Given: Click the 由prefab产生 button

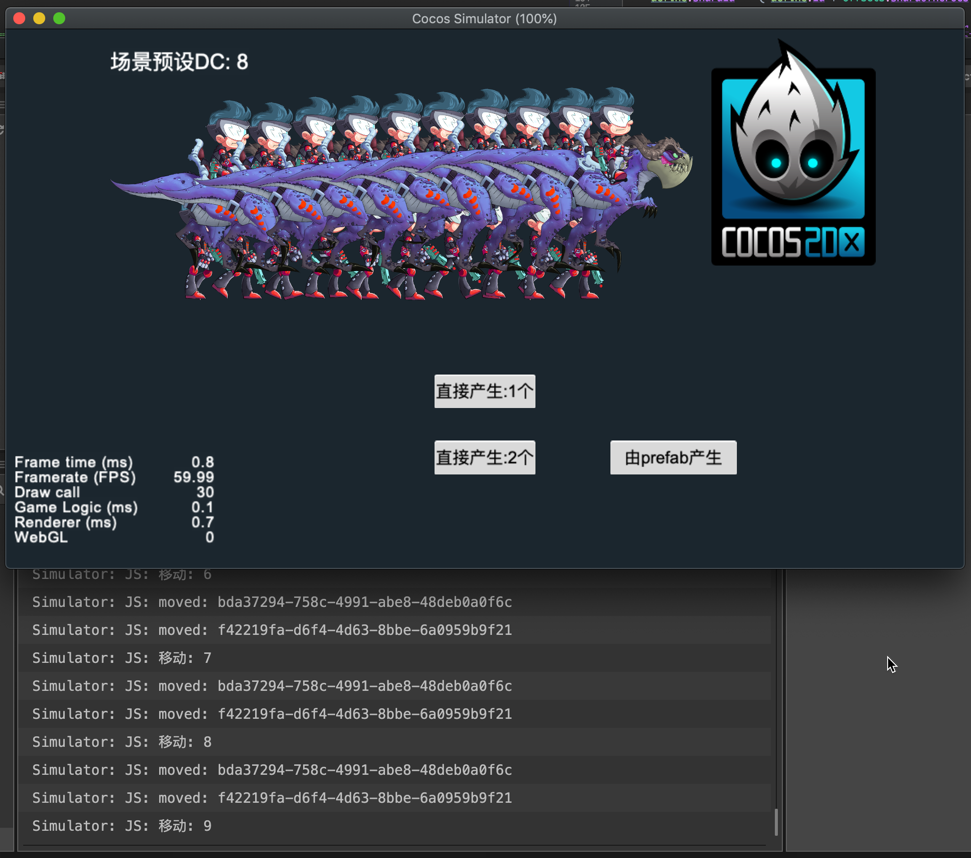Looking at the screenshot, I should pyautogui.click(x=673, y=457).
